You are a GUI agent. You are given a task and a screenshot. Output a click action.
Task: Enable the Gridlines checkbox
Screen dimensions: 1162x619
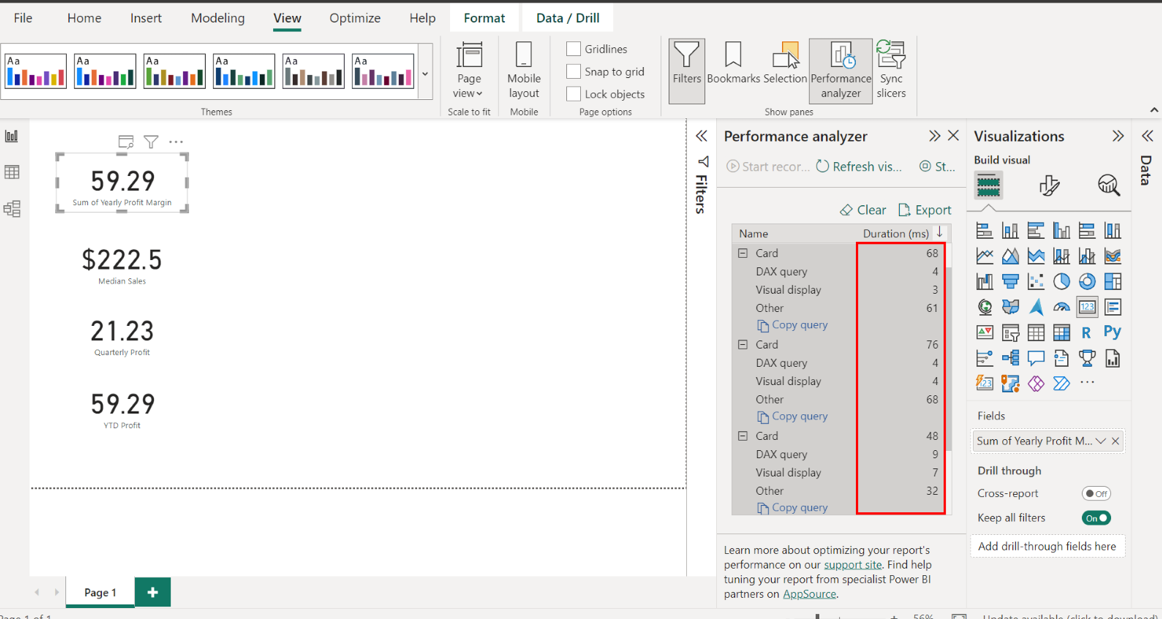click(574, 49)
